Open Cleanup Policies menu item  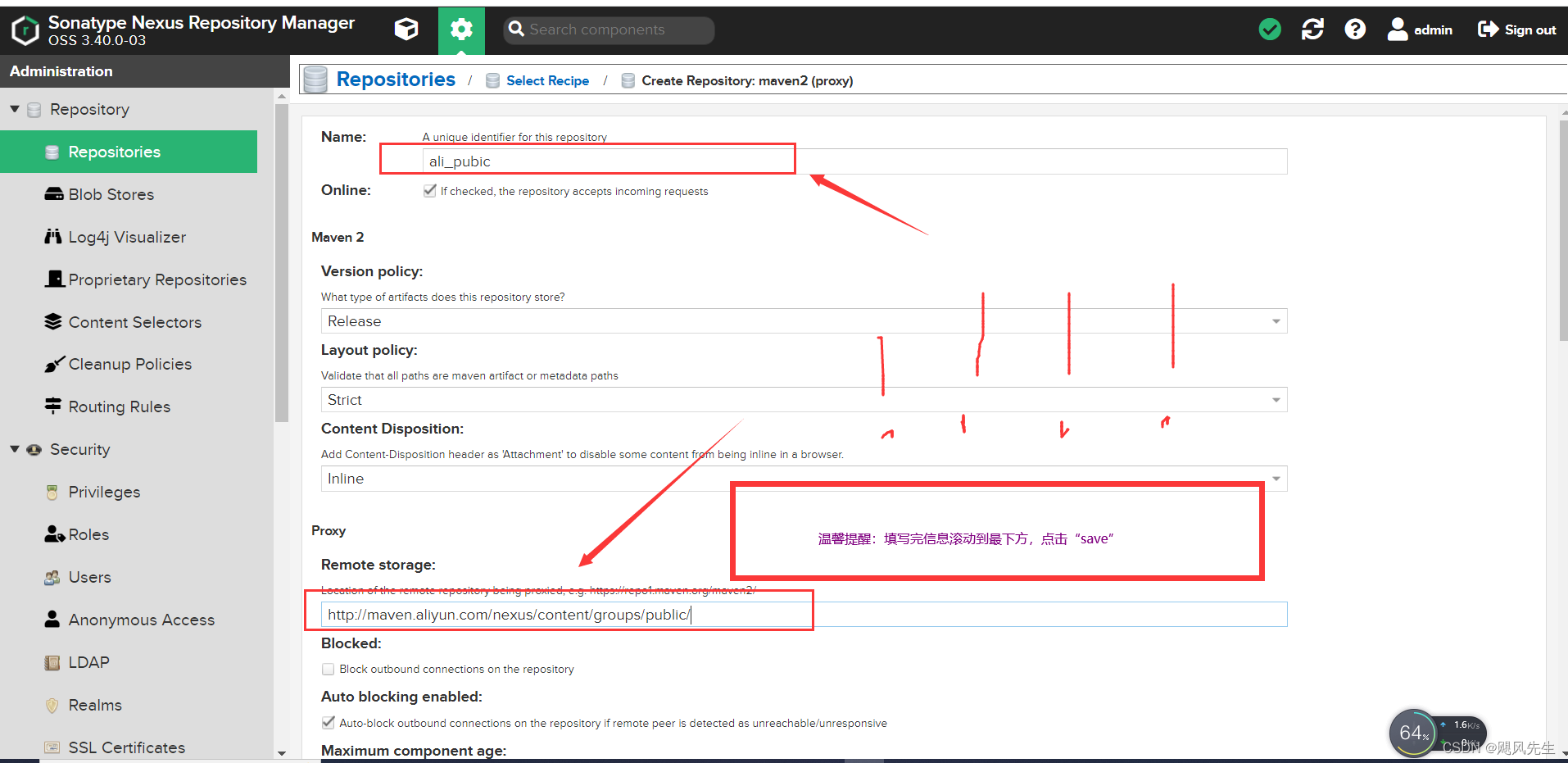129,364
